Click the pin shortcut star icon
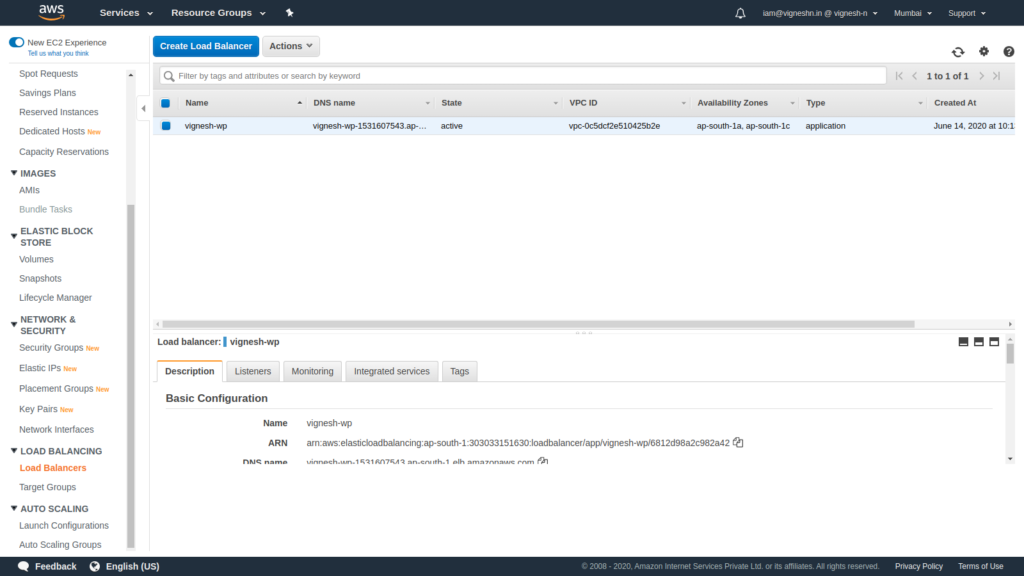Screen dimensions: 1024x576 pyautogui.click(x=289, y=12)
